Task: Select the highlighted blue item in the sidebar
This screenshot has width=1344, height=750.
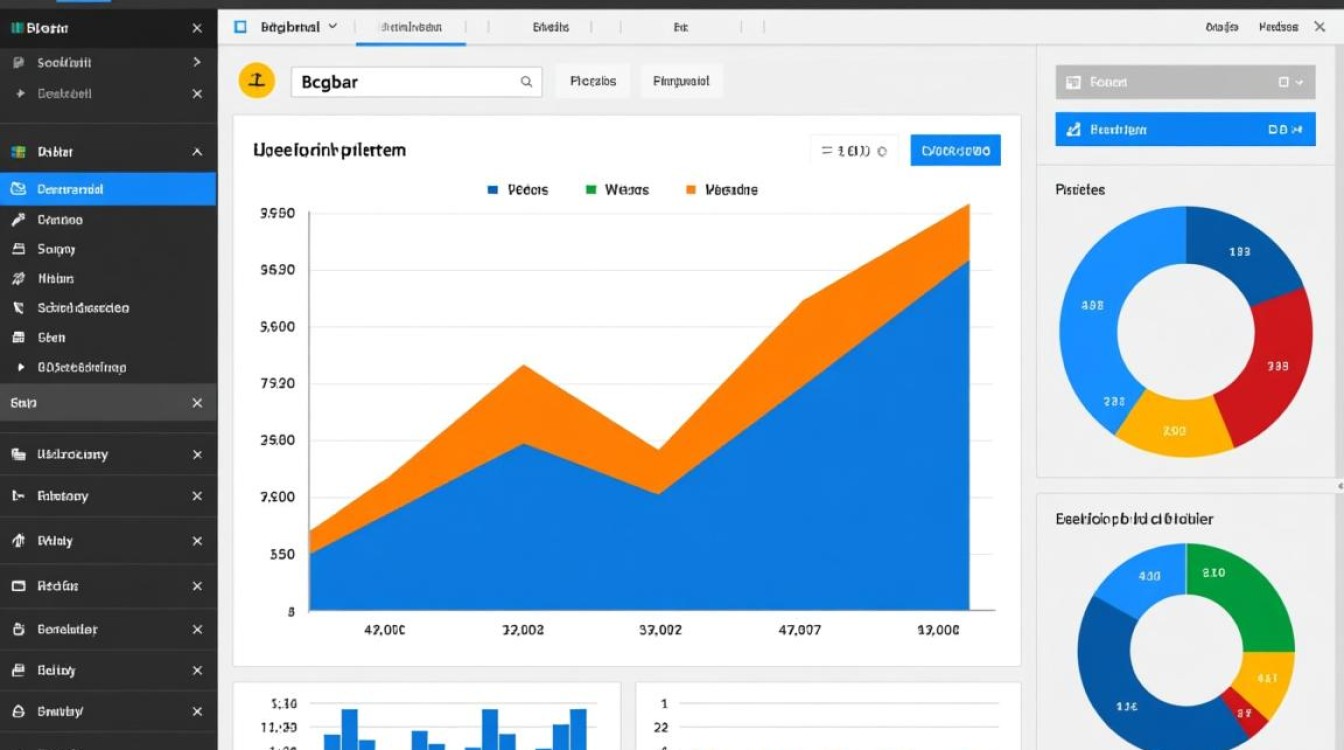Action: pyautogui.click(x=108, y=189)
